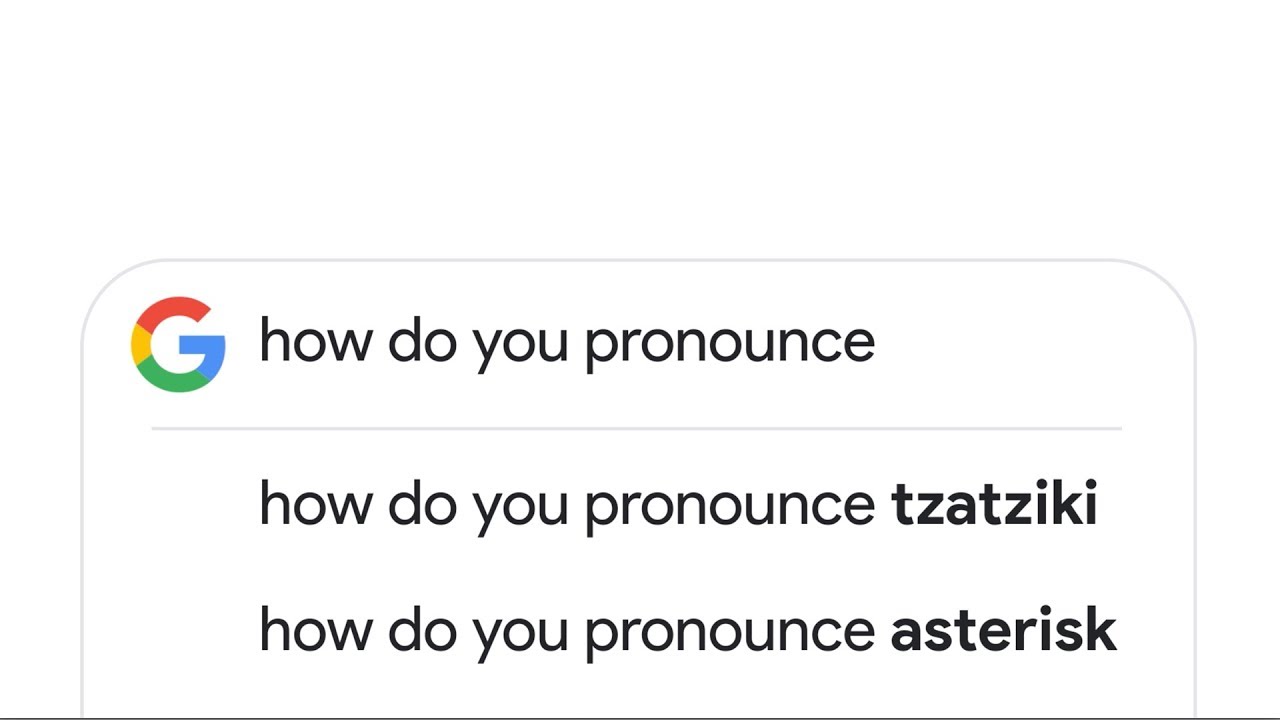Place cursor after 'pronounce' in search box
Screen dimensions: 1280x720
click(x=877, y=342)
